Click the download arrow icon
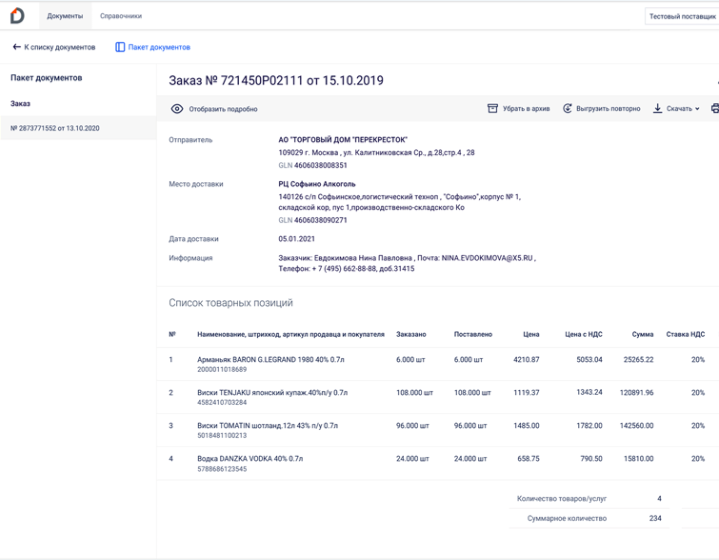The image size is (719, 560). (x=658, y=108)
